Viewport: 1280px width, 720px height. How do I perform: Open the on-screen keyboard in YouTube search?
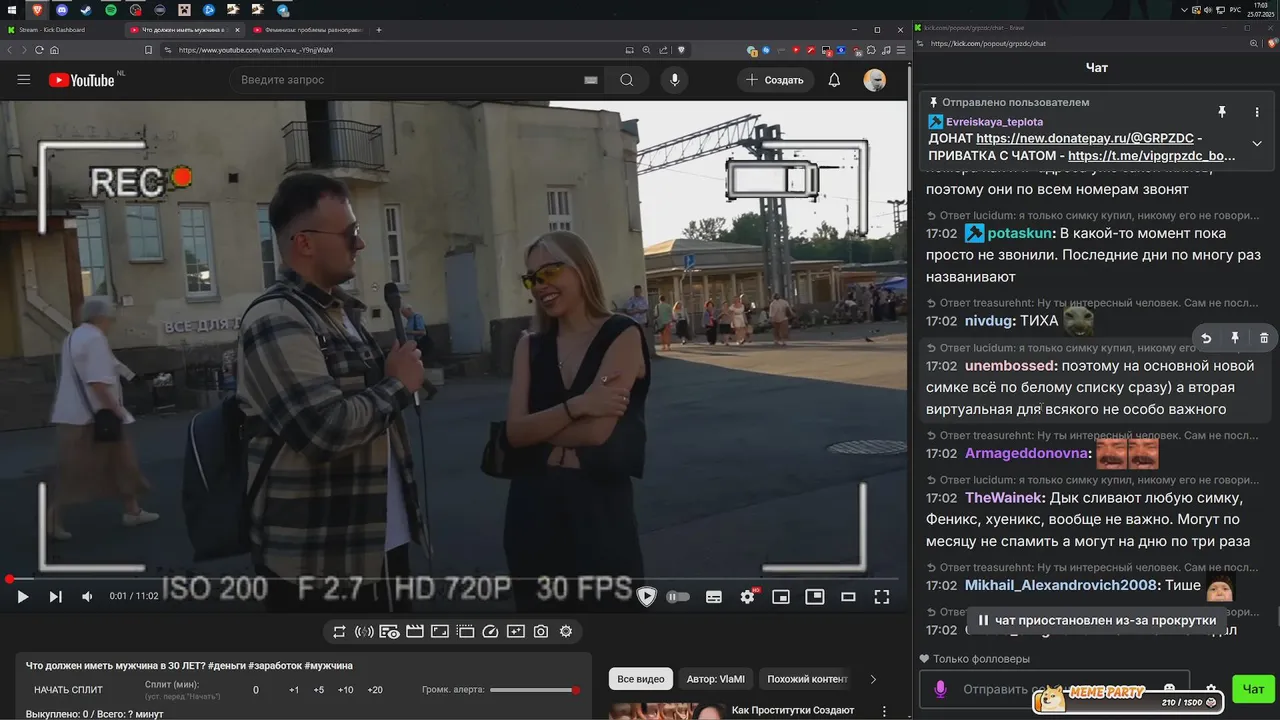click(x=590, y=80)
